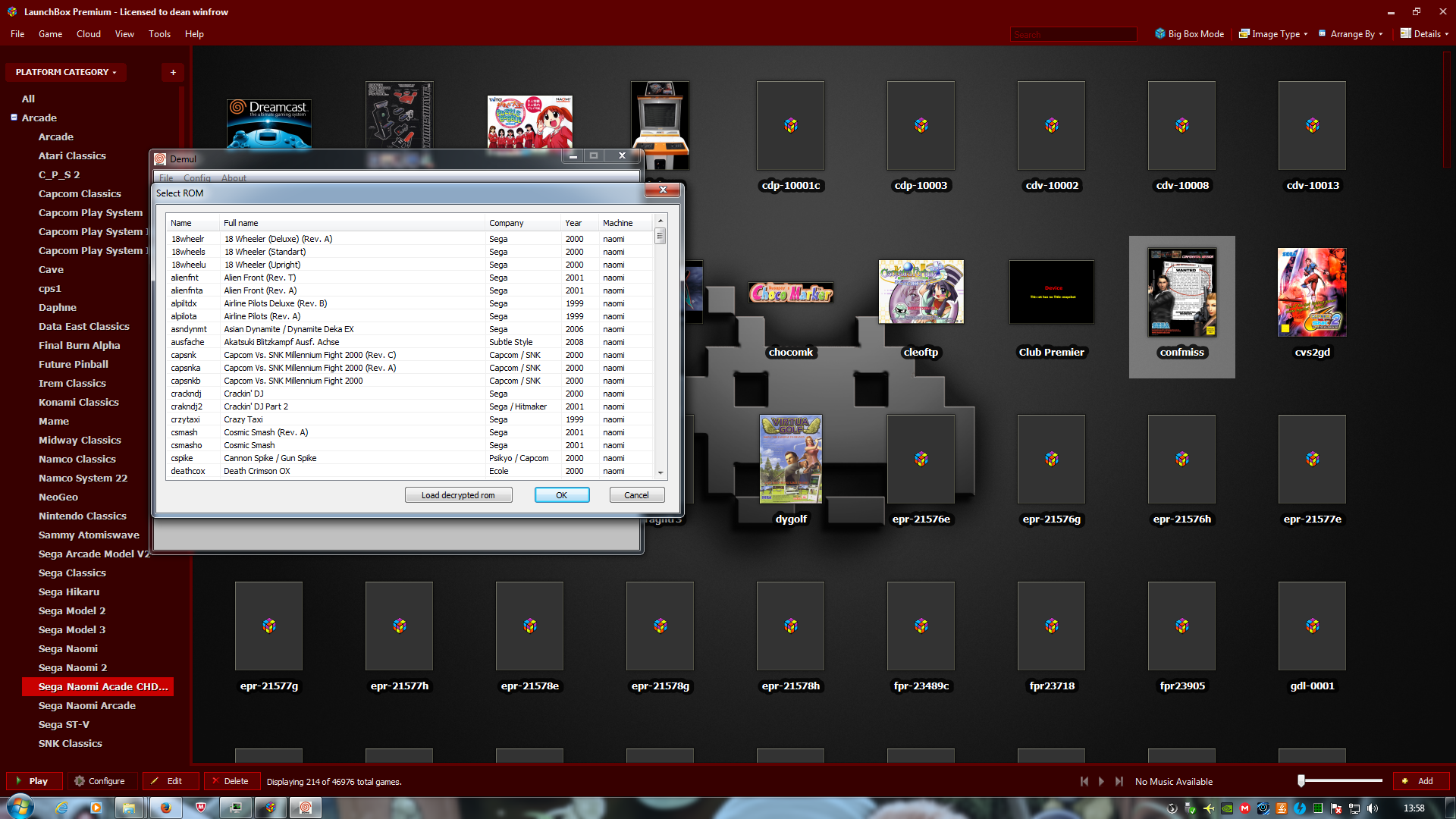Screen dimensions: 1456x819
Task: Select the Sammy Atomiswave platform
Action: point(89,535)
